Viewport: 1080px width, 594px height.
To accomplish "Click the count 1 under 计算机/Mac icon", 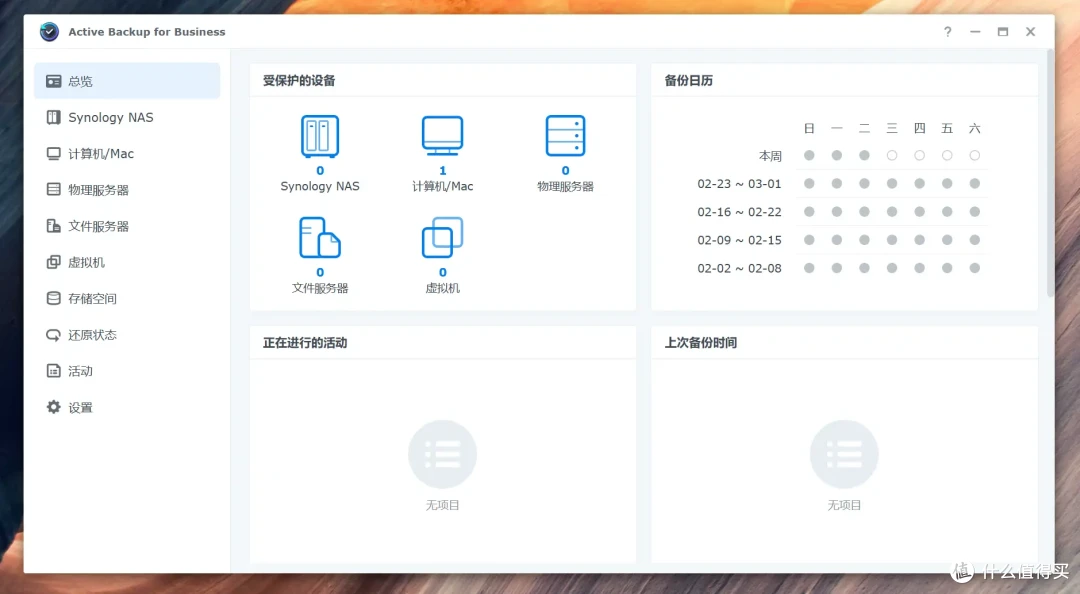I will point(442,170).
